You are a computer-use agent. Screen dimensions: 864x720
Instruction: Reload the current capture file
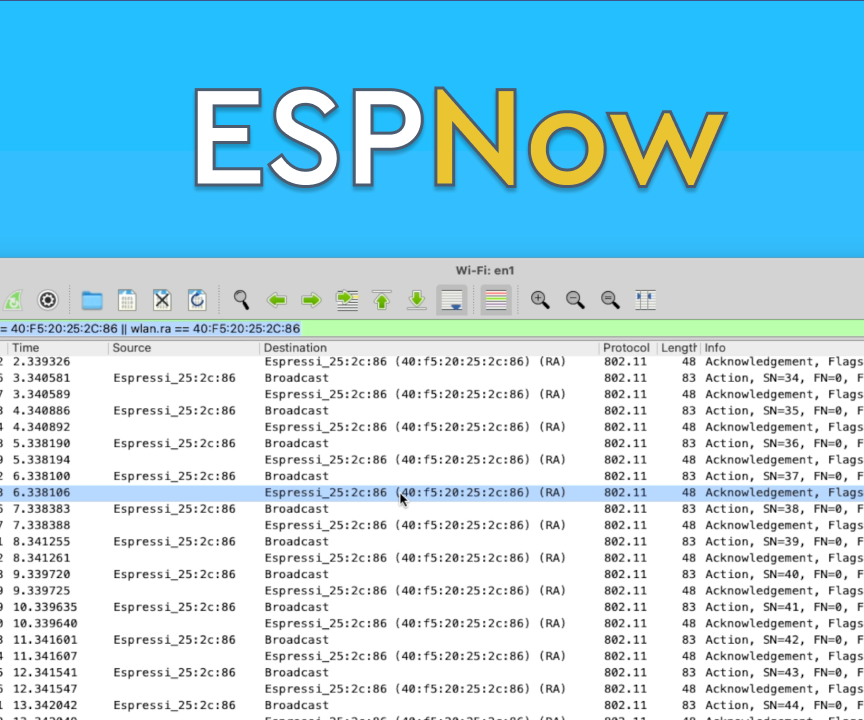(197, 300)
